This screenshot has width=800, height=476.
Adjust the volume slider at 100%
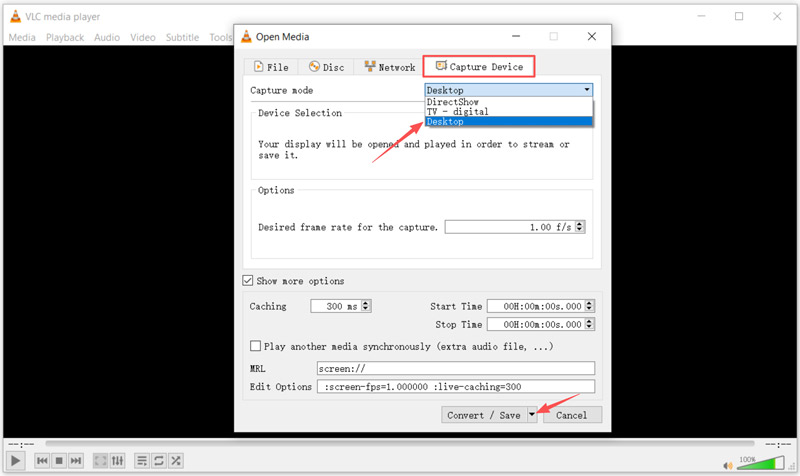(760, 463)
